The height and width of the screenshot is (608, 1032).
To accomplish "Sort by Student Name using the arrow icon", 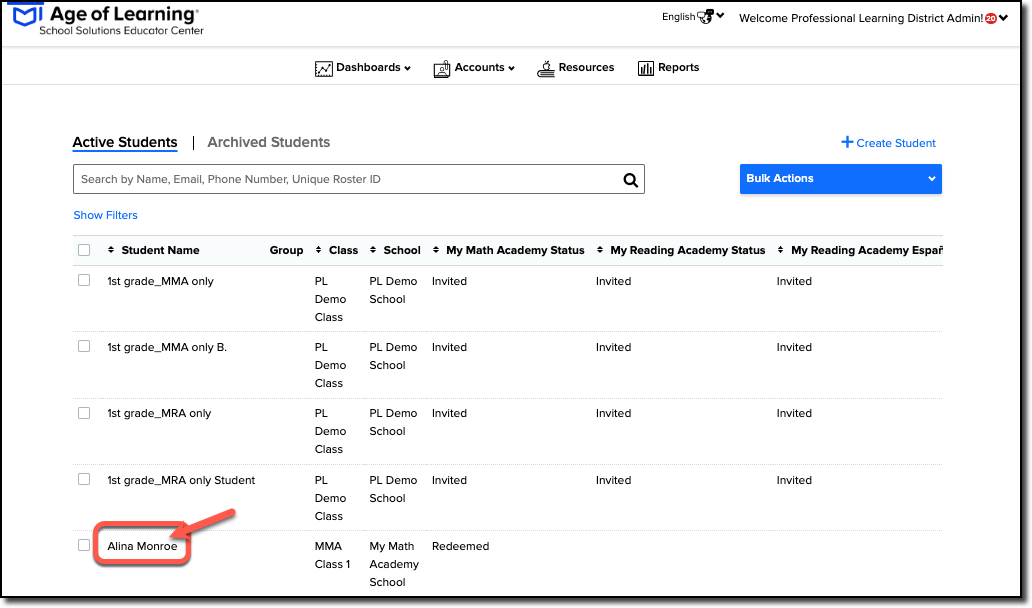I will (x=111, y=250).
